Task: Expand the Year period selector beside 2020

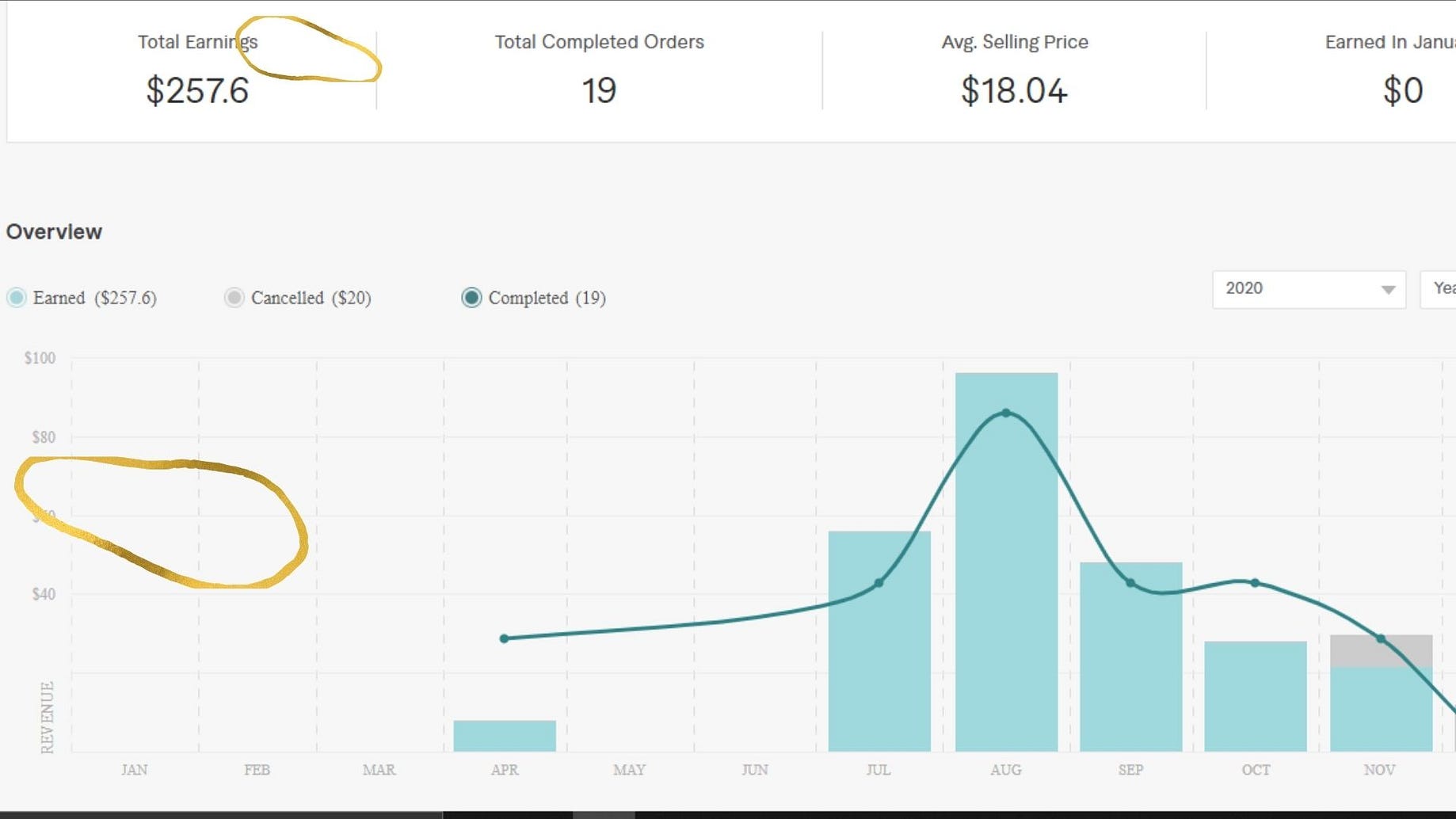Action: (1438, 289)
